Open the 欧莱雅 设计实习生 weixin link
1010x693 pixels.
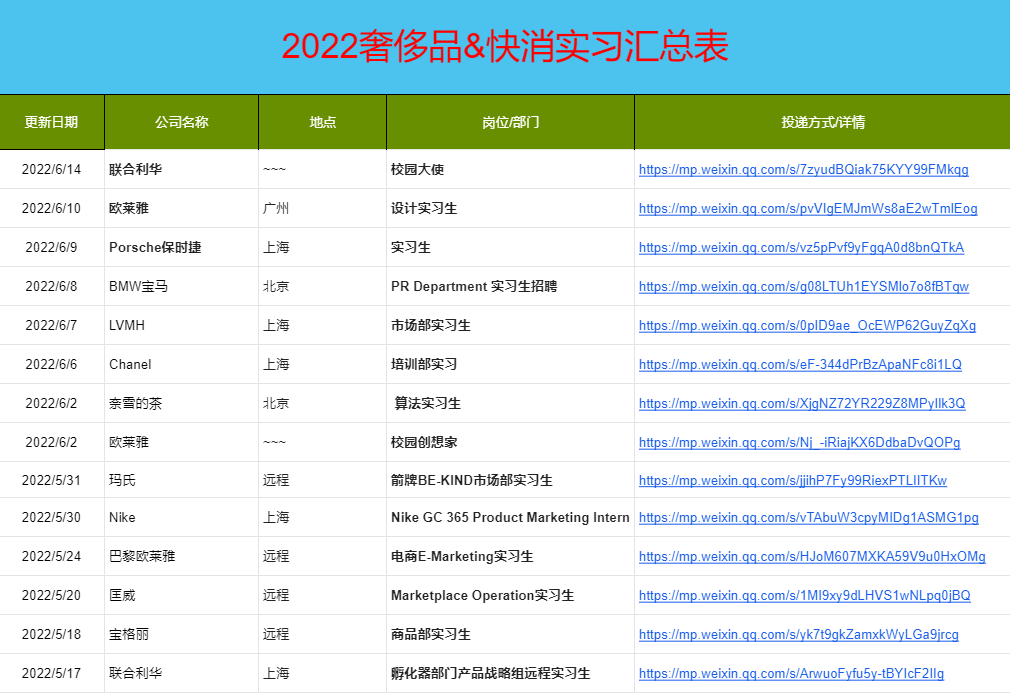808,209
